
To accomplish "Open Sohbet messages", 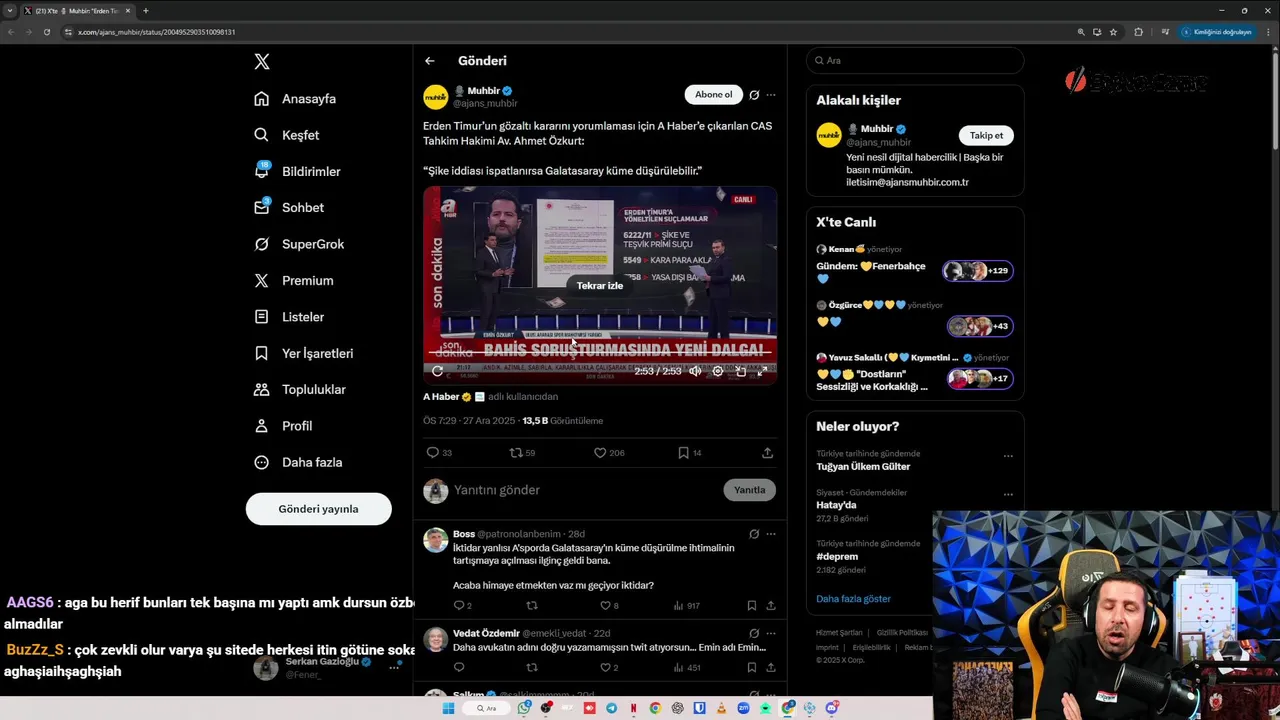I will 289,208.
